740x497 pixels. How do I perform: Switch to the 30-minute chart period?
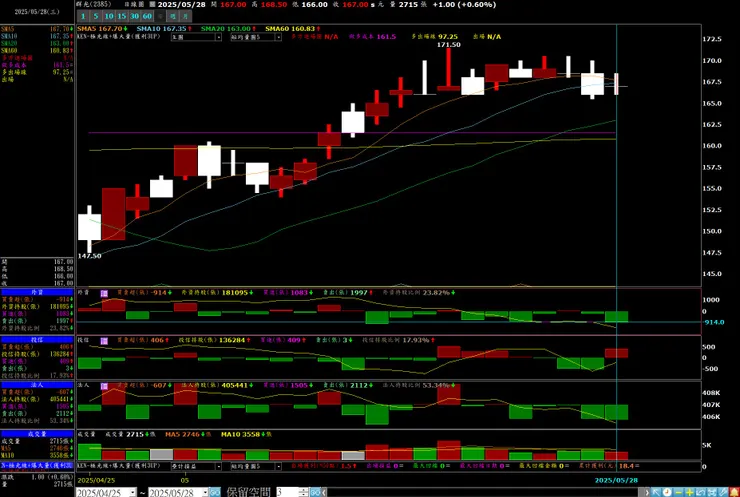[135, 16]
